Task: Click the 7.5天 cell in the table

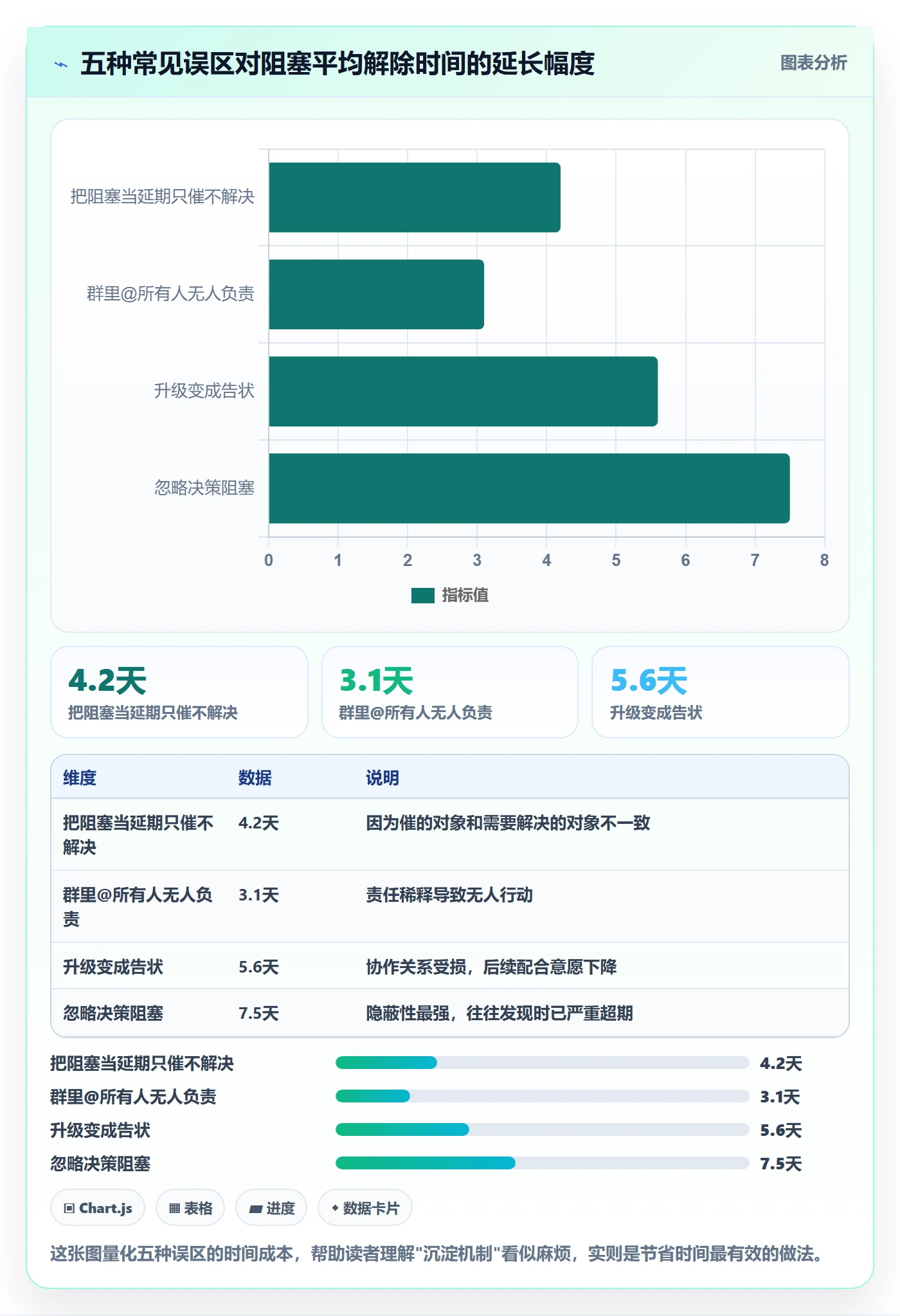Action: click(258, 1014)
